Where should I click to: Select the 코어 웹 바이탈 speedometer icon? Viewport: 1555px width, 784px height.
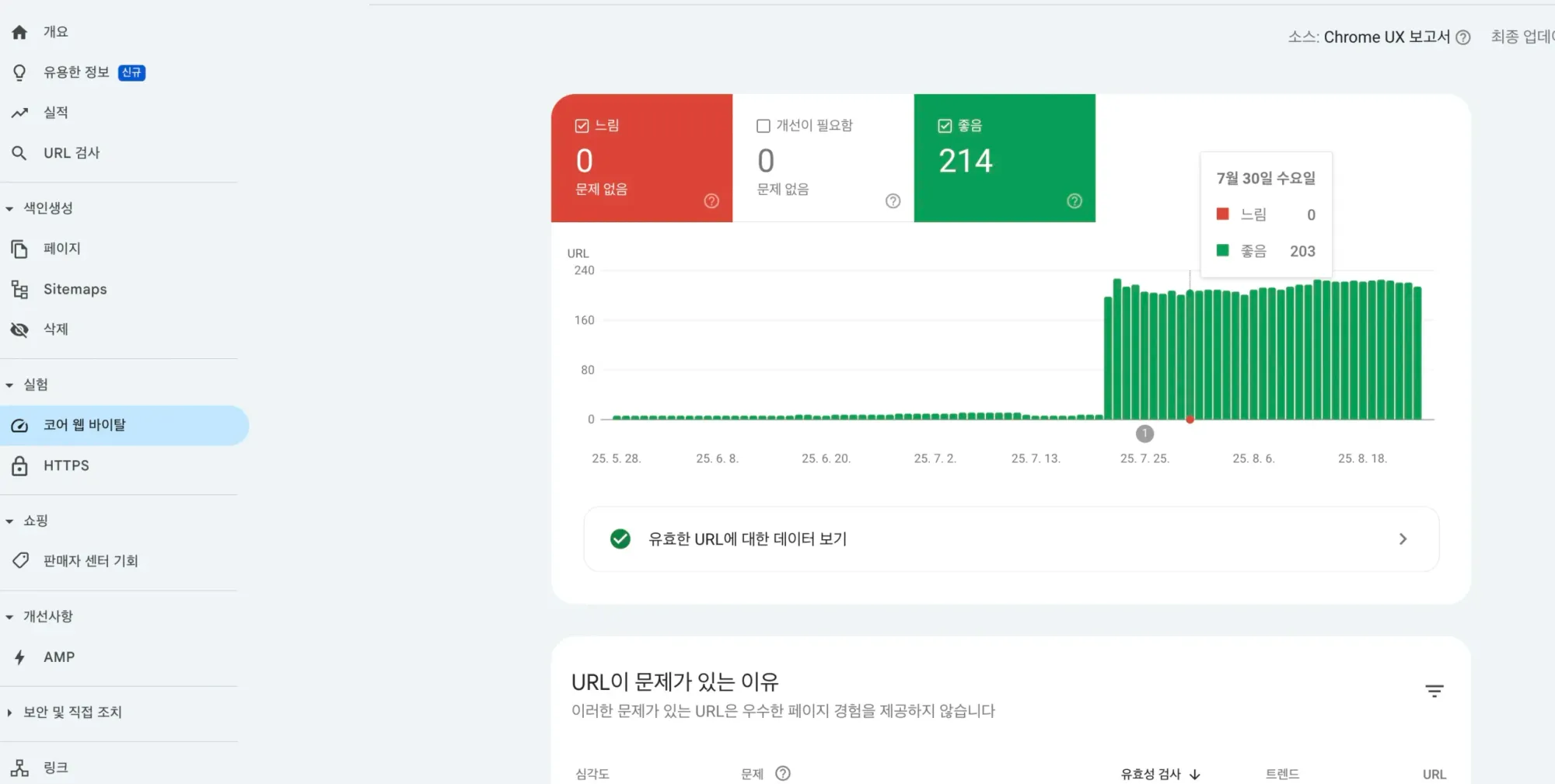19,424
